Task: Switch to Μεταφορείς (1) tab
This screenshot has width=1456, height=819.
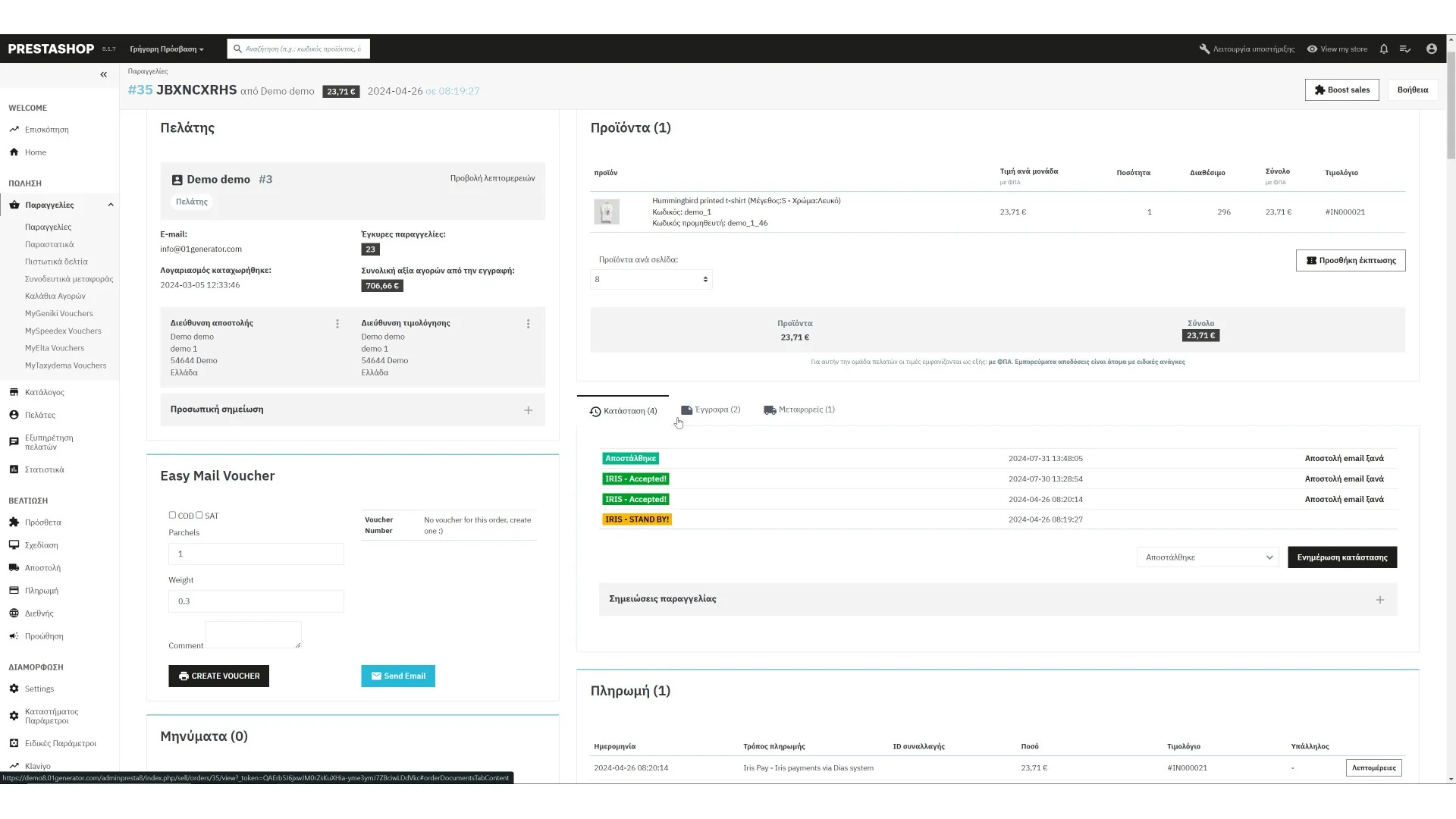Action: pos(799,409)
